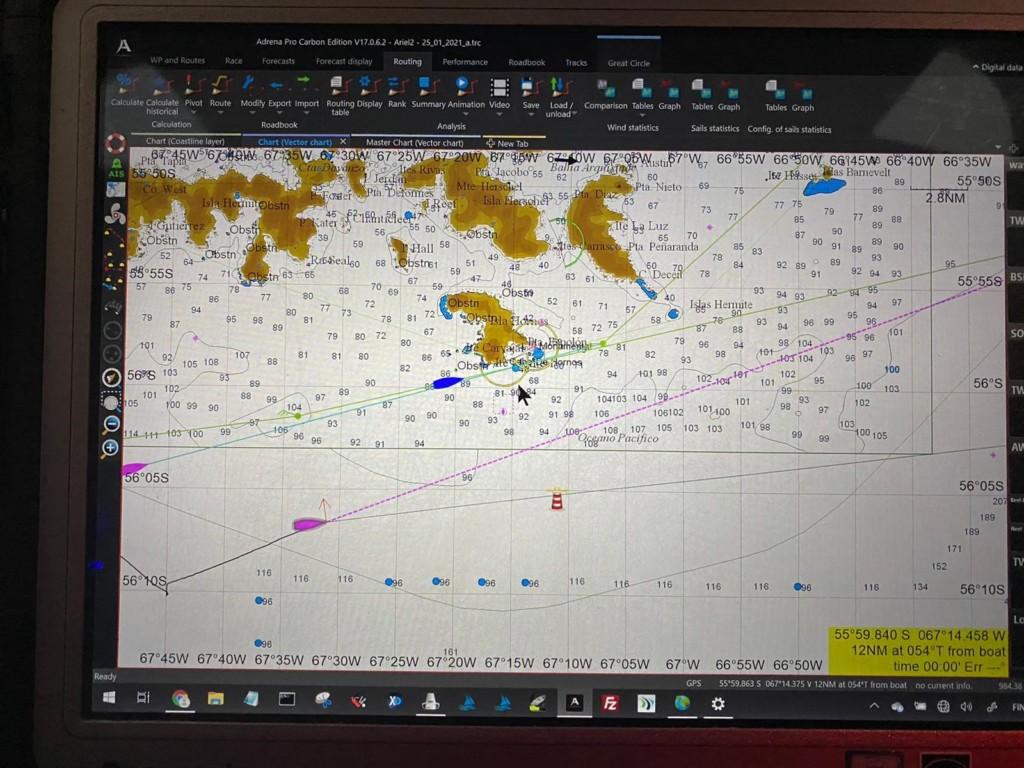The width and height of the screenshot is (1024, 768).
Task: Open Graph under Config. of sails statistics
Action: click(803, 98)
